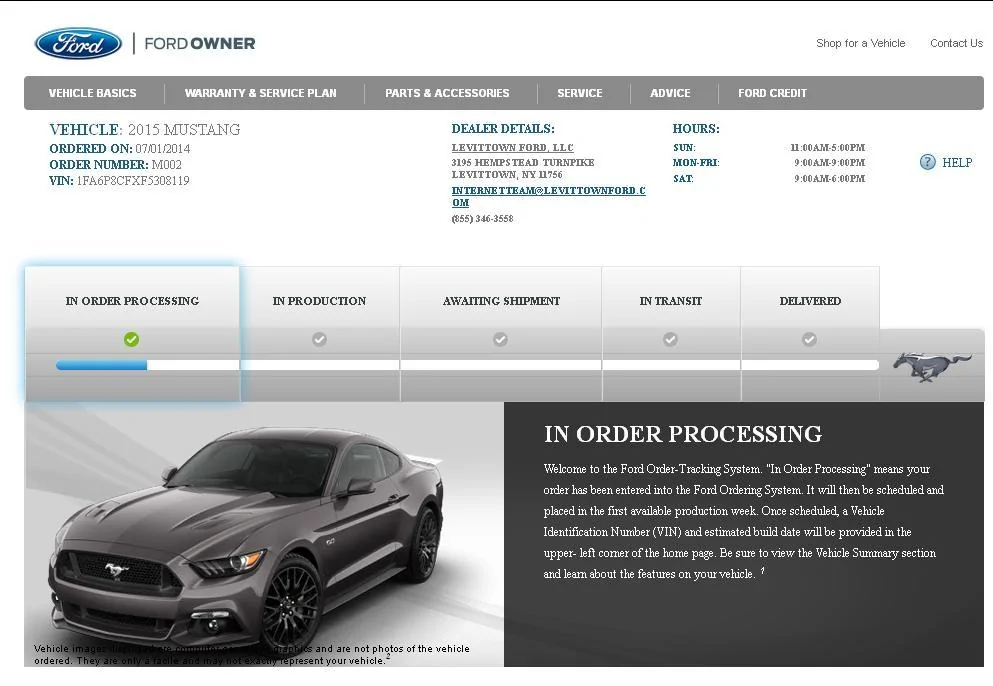Click the HELP link text
The height and width of the screenshot is (686, 993).
pos(957,162)
